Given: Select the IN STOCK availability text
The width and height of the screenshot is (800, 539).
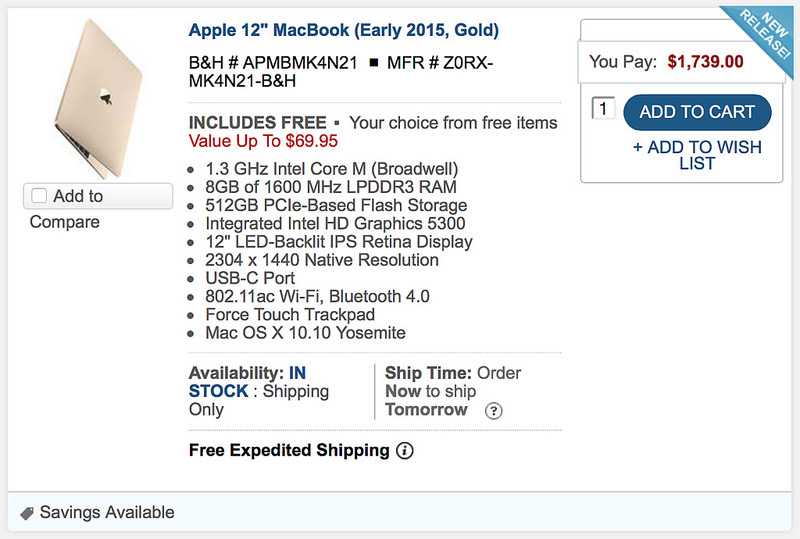Looking at the screenshot, I should [248, 382].
